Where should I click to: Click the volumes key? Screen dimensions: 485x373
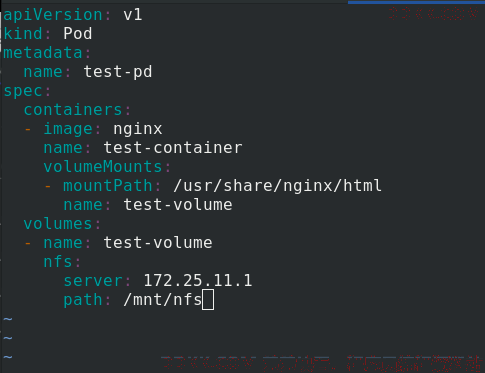tap(58, 223)
